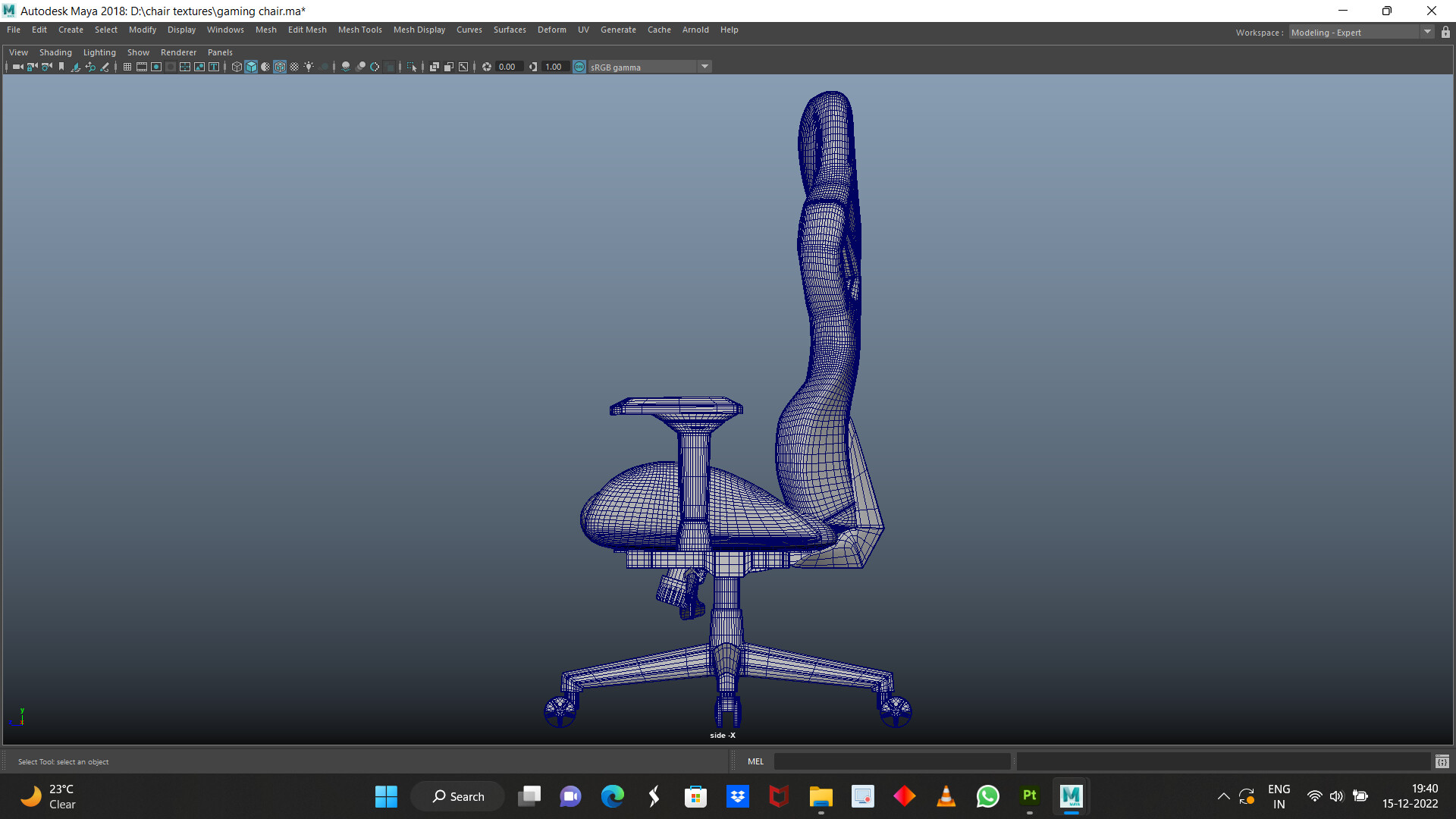Toggle the color management ON button

[579, 67]
